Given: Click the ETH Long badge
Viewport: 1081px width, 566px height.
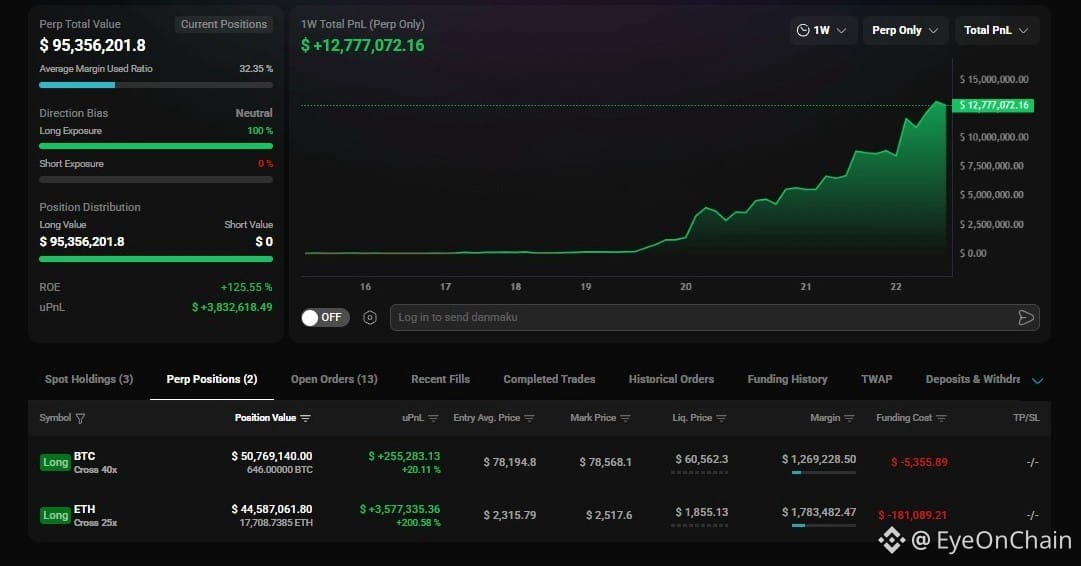Looking at the screenshot, I should tap(55, 516).
